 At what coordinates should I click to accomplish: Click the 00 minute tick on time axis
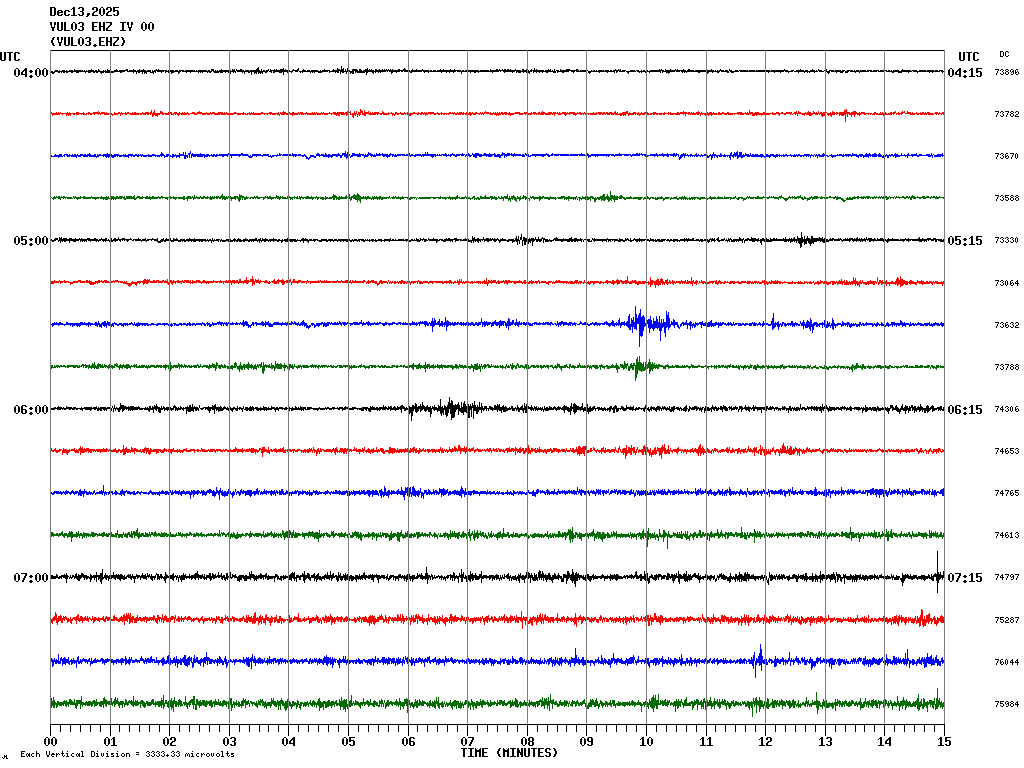(x=51, y=742)
